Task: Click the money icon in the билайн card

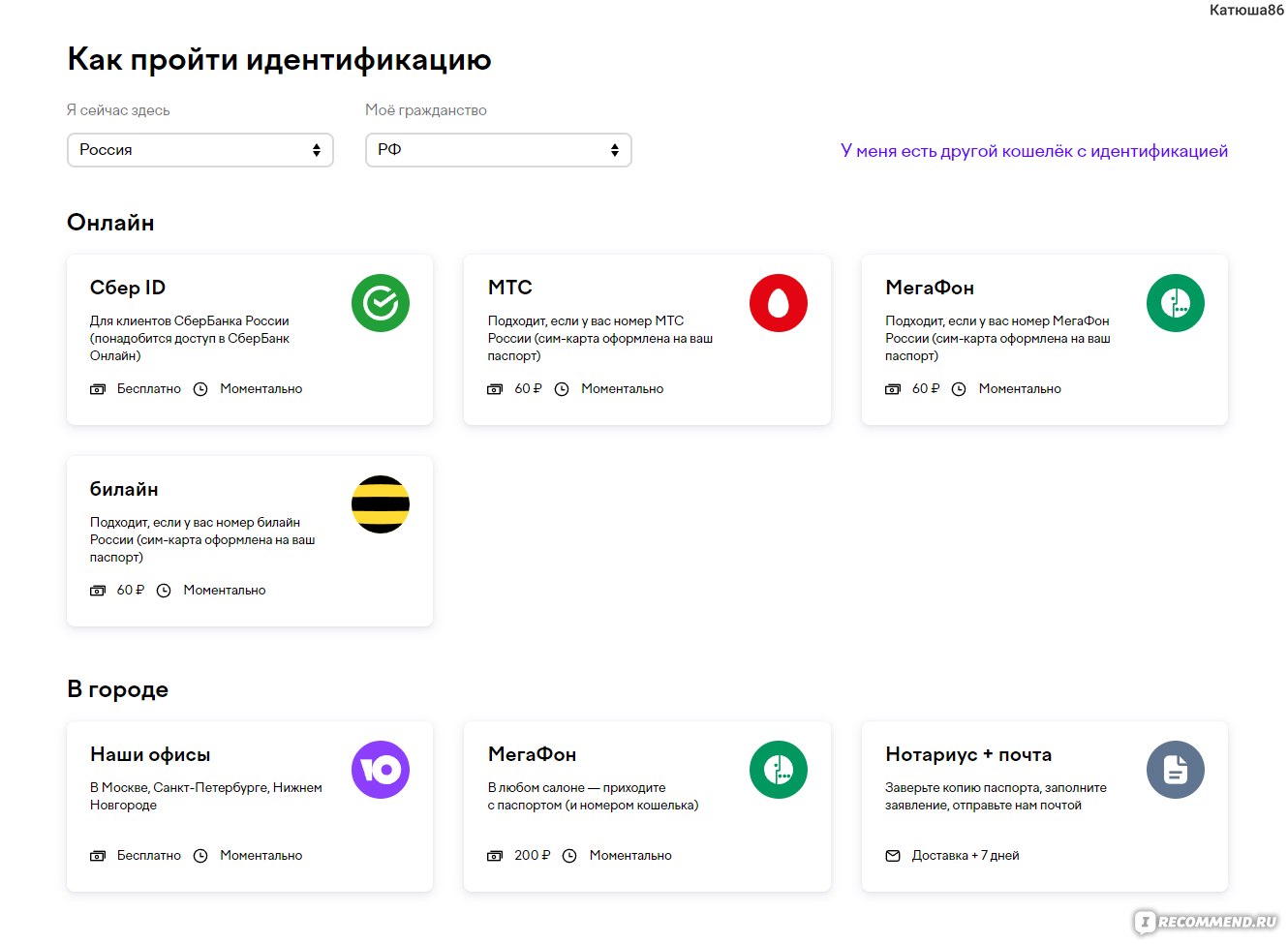Action: tap(98, 591)
